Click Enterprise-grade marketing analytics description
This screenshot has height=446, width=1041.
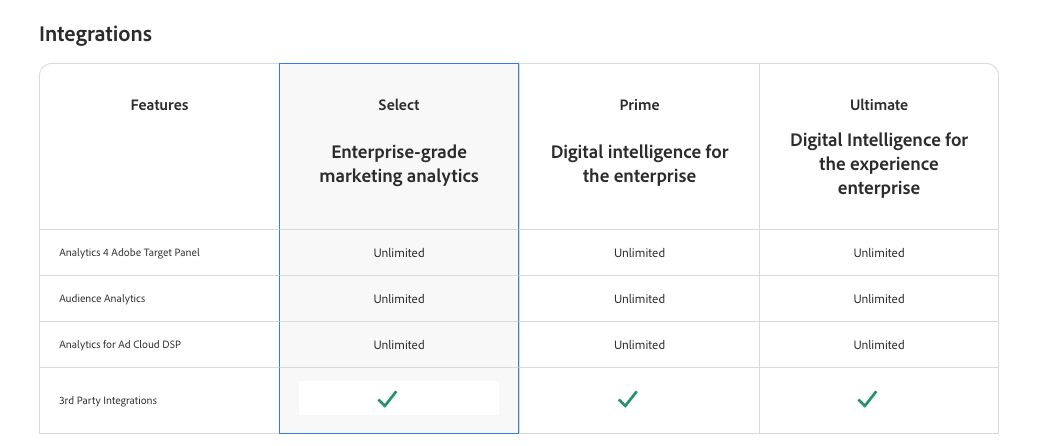click(399, 164)
